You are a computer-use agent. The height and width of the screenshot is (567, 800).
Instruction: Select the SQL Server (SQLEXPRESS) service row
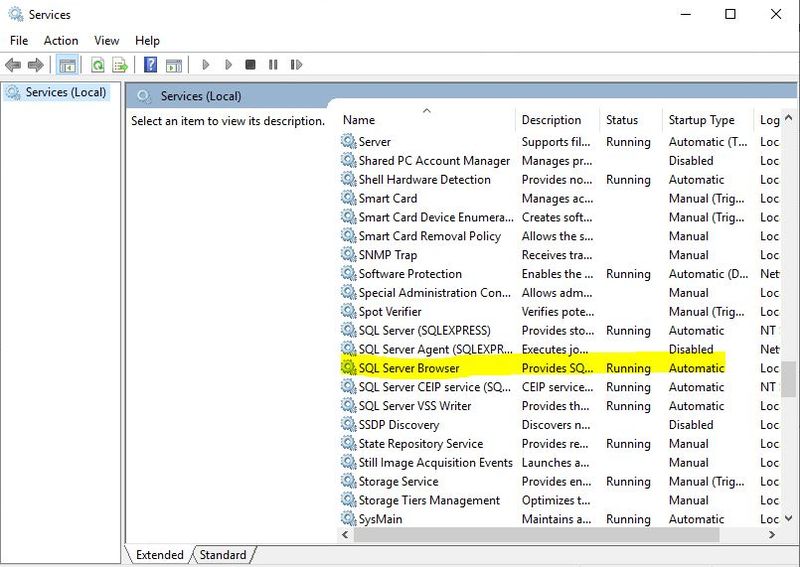click(560, 330)
